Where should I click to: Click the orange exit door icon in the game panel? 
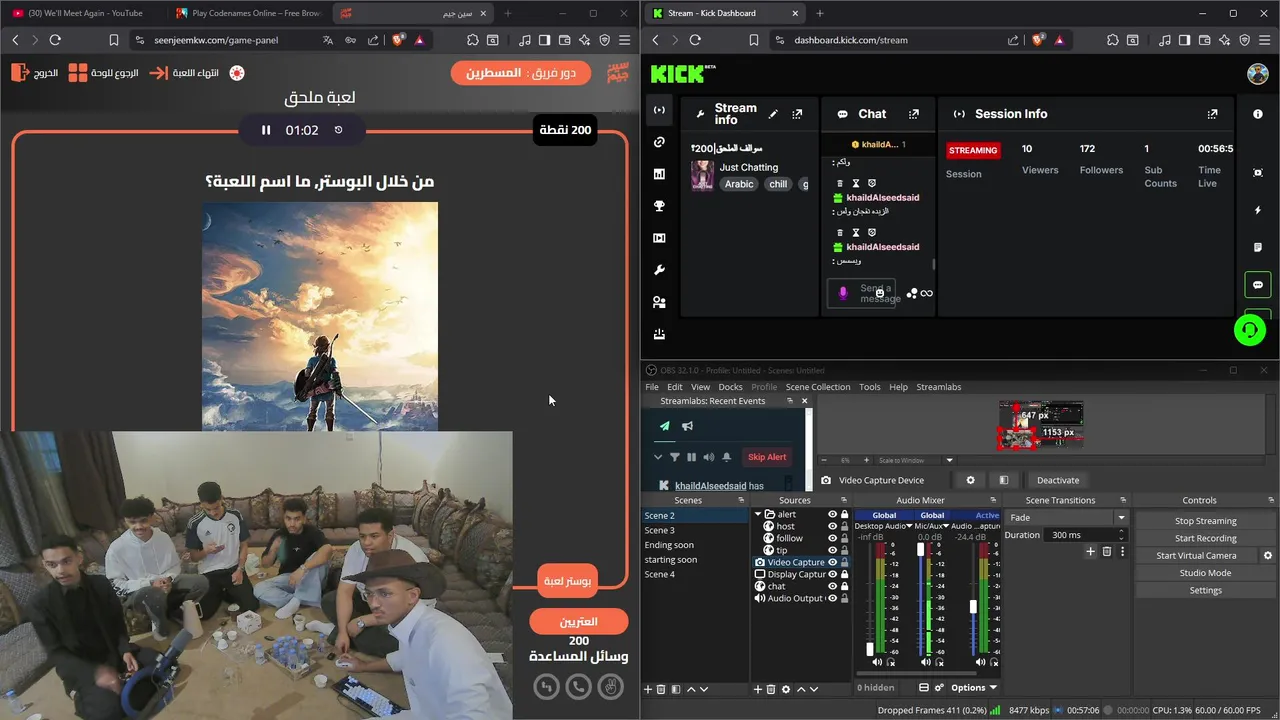(19, 73)
